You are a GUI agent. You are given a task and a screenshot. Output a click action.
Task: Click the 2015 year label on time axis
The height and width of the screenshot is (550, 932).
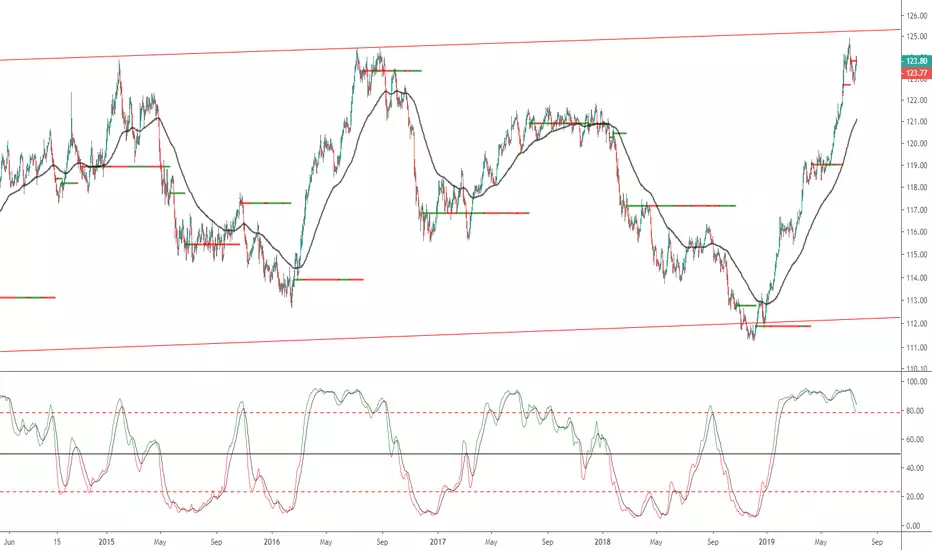[x=107, y=542]
